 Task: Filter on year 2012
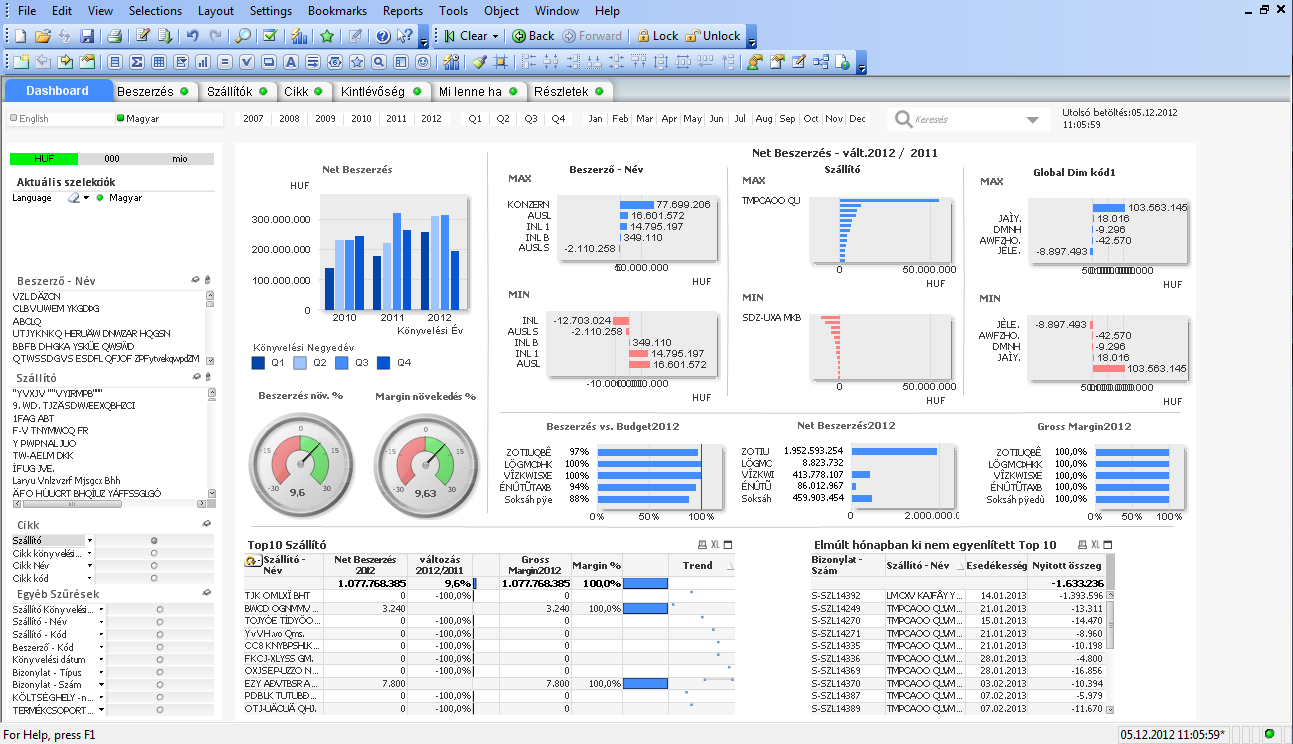pyautogui.click(x=431, y=118)
